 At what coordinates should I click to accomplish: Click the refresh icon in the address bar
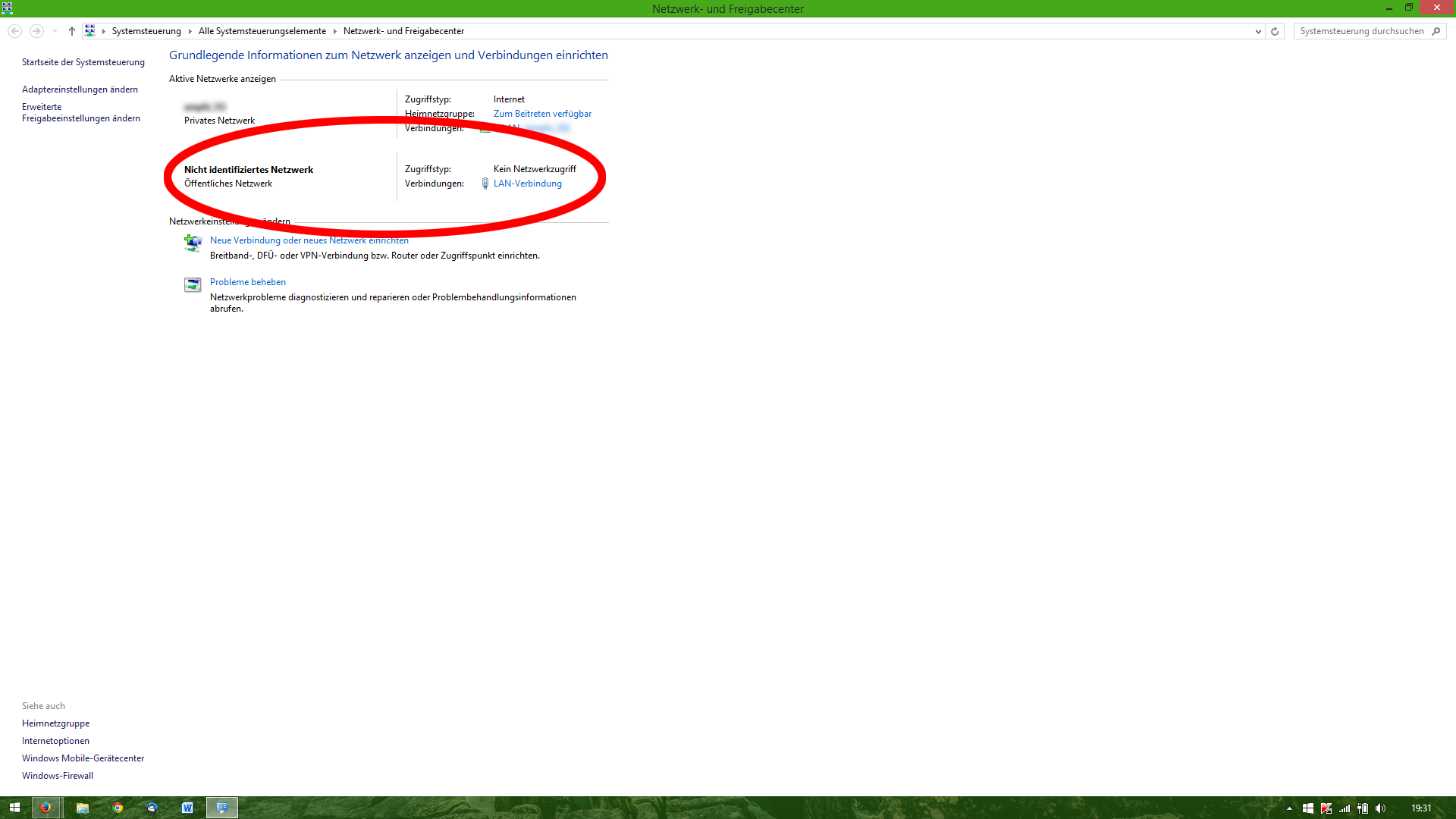coord(1275,31)
